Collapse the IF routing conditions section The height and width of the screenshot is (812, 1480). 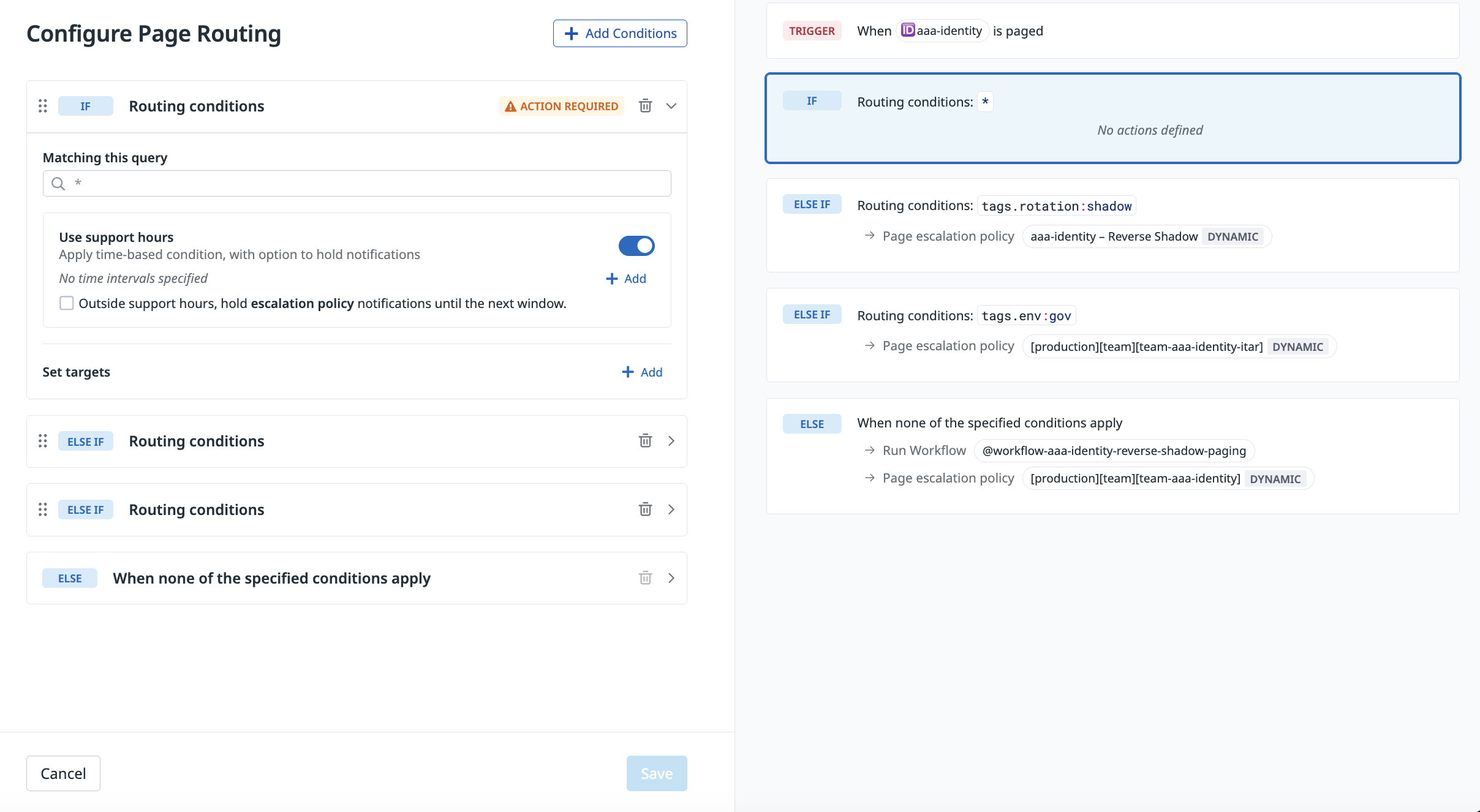[x=671, y=106]
